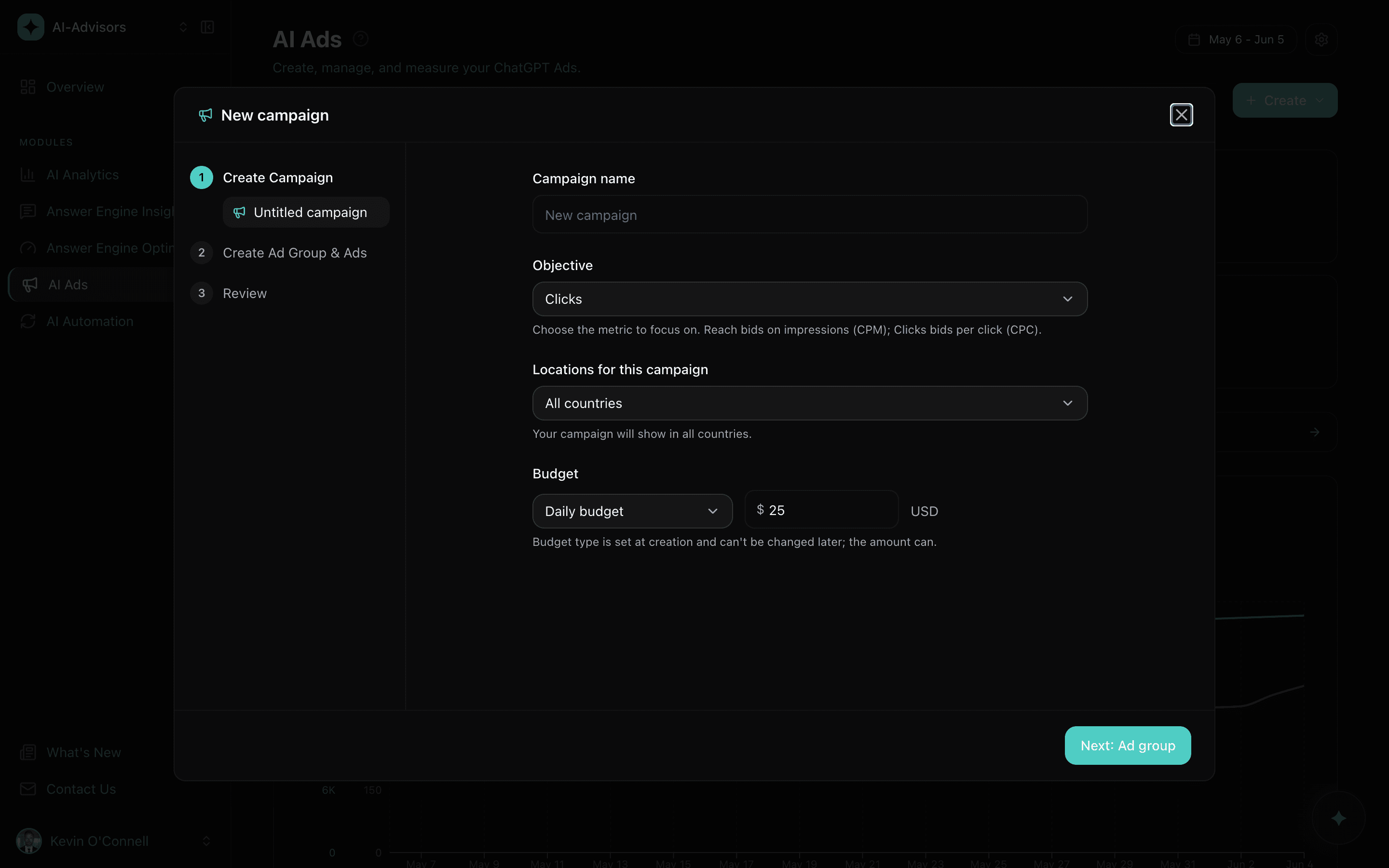
Task: Click the "USD" currency label
Action: pos(924,511)
